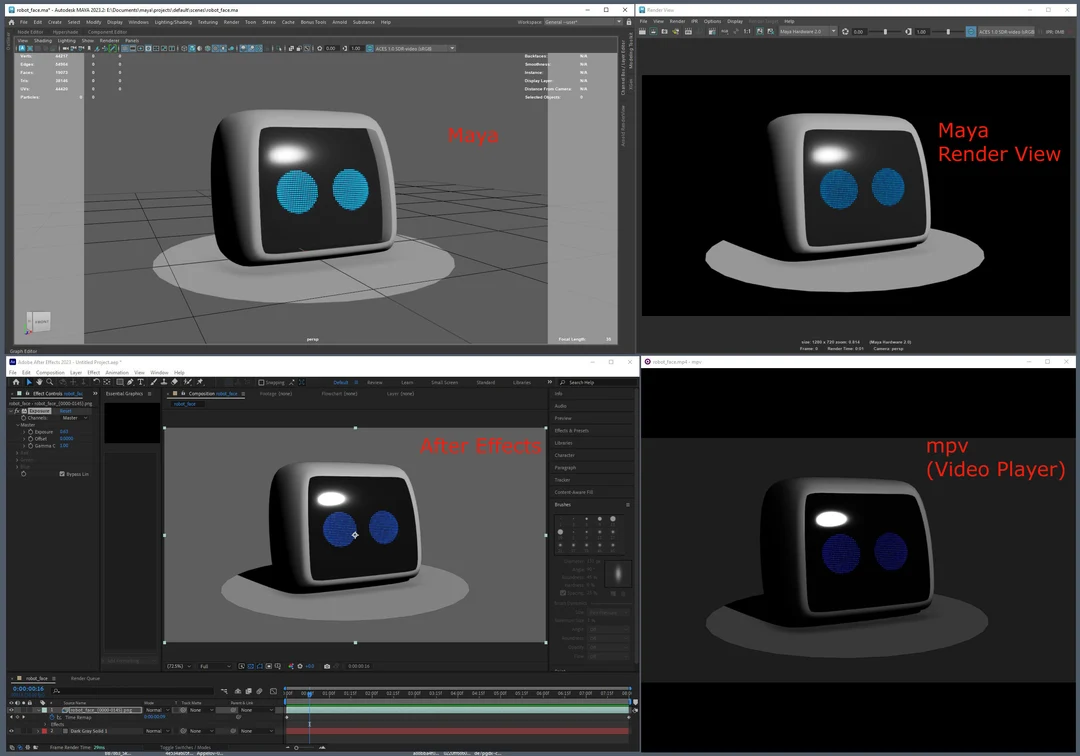Enable Snapping in the After Effects toolbar
The image size is (1080, 756).
point(263,382)
